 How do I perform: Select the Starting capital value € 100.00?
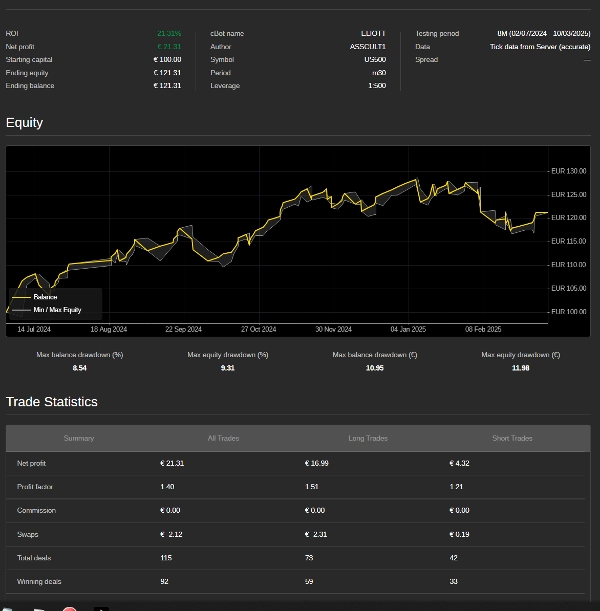pyautogui.click(x=167, y=60)
